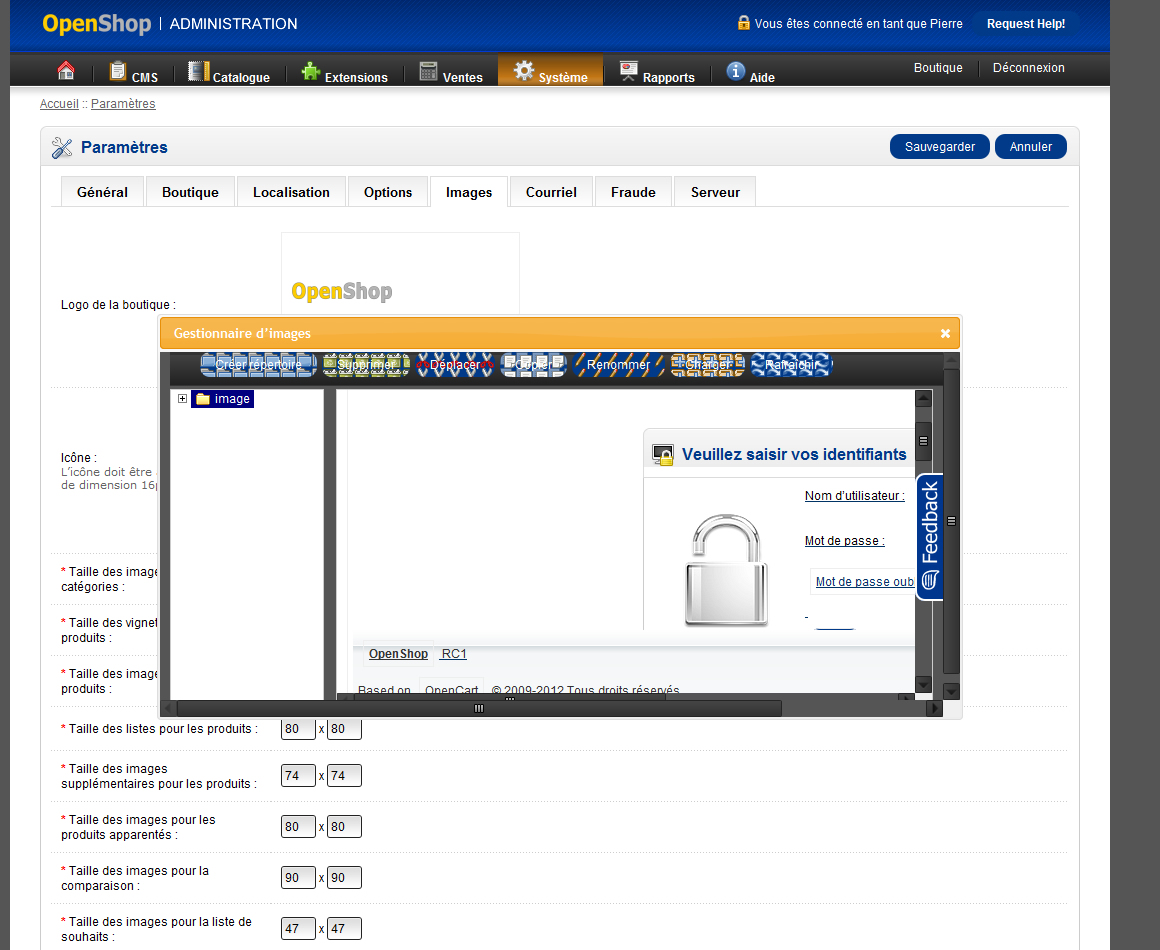The image size is (1160, 950).
Task: Switch to the Fraude tab
Action: (633, 192)
